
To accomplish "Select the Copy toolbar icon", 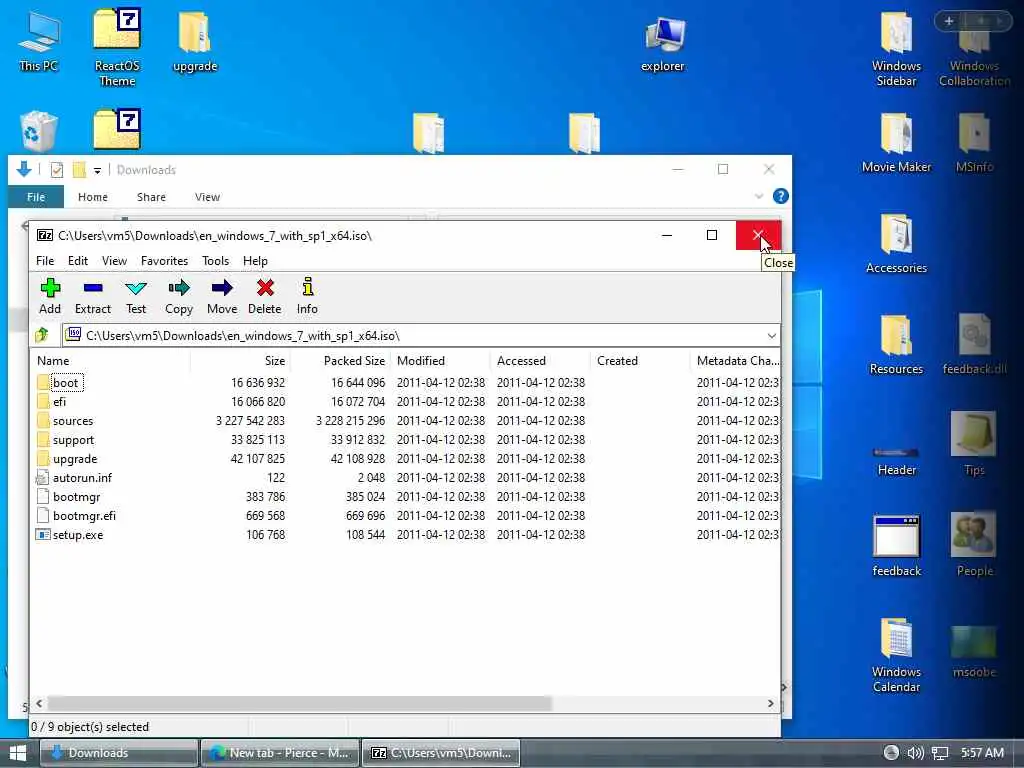I will coord(178,296).
